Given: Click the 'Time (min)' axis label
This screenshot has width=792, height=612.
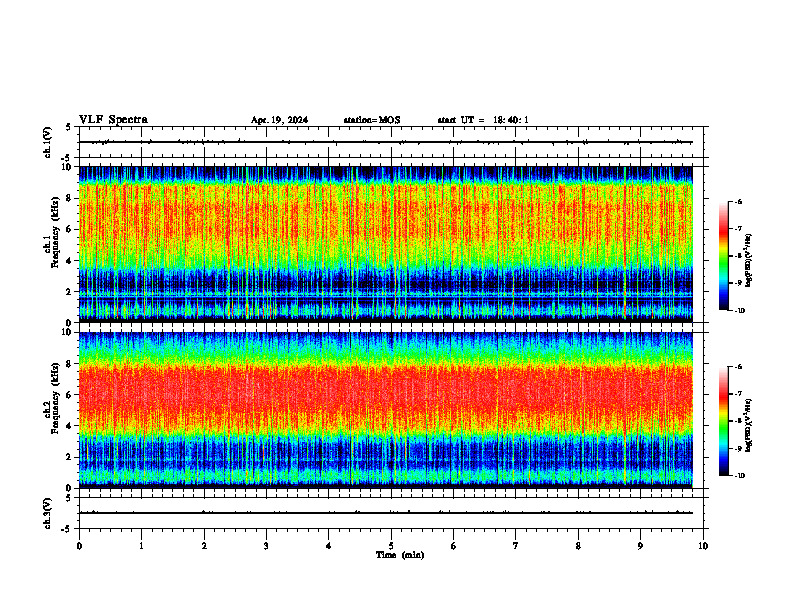Looking at the screenshot, I should pyautogui.click(x=400, y=555).
